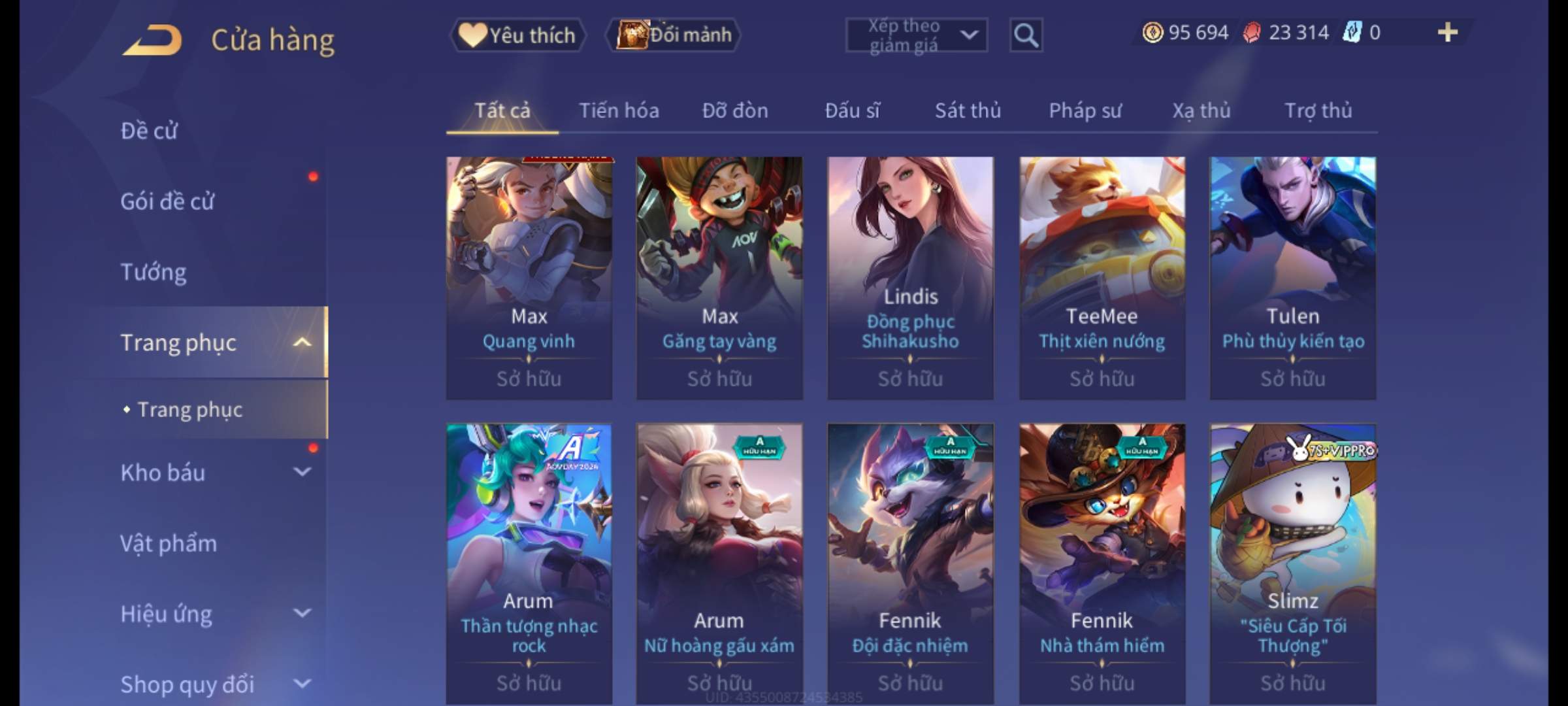Viewport: 1568px width, 706px height.
Task: Tap the blue voucher currency icon
Action: pyautogui.click(x=1352, y=32)
